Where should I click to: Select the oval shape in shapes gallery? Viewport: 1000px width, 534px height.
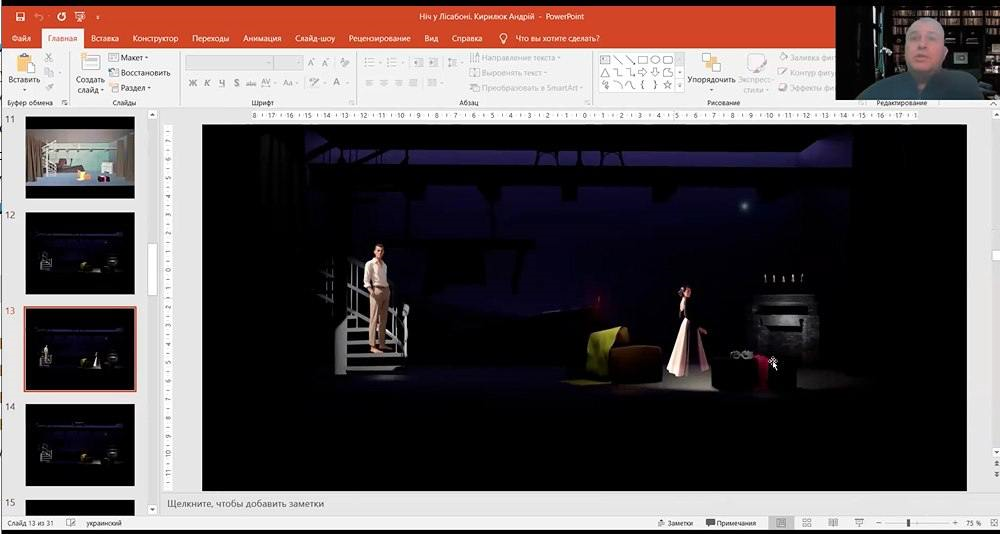[x=656, y=60]
